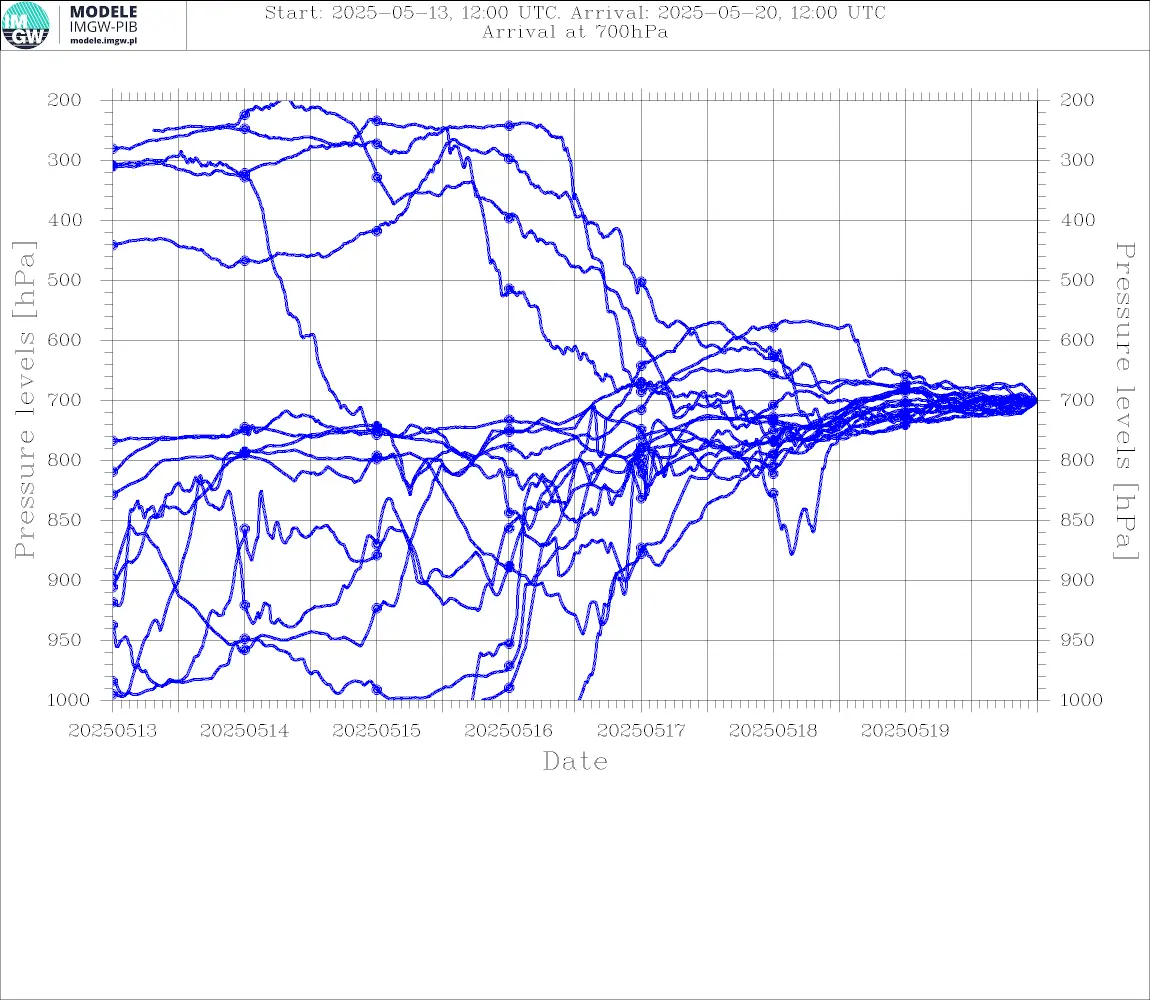Click the IMGW-PIB label
Image resolution: width=1150 pixels, height=1000 pixels.
(x=103, y=27)
